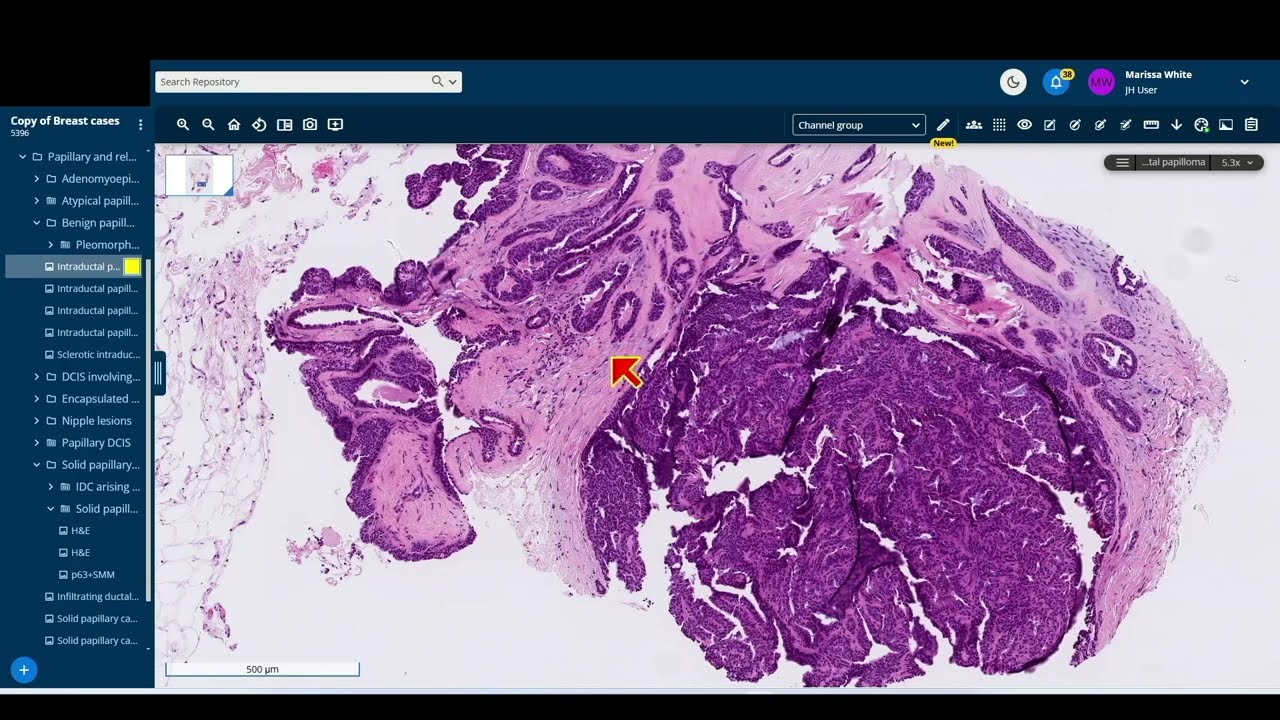This screenshot has width=1280, height=720.
Task: Open the clipboard report icon
Action: [1251, 125]
